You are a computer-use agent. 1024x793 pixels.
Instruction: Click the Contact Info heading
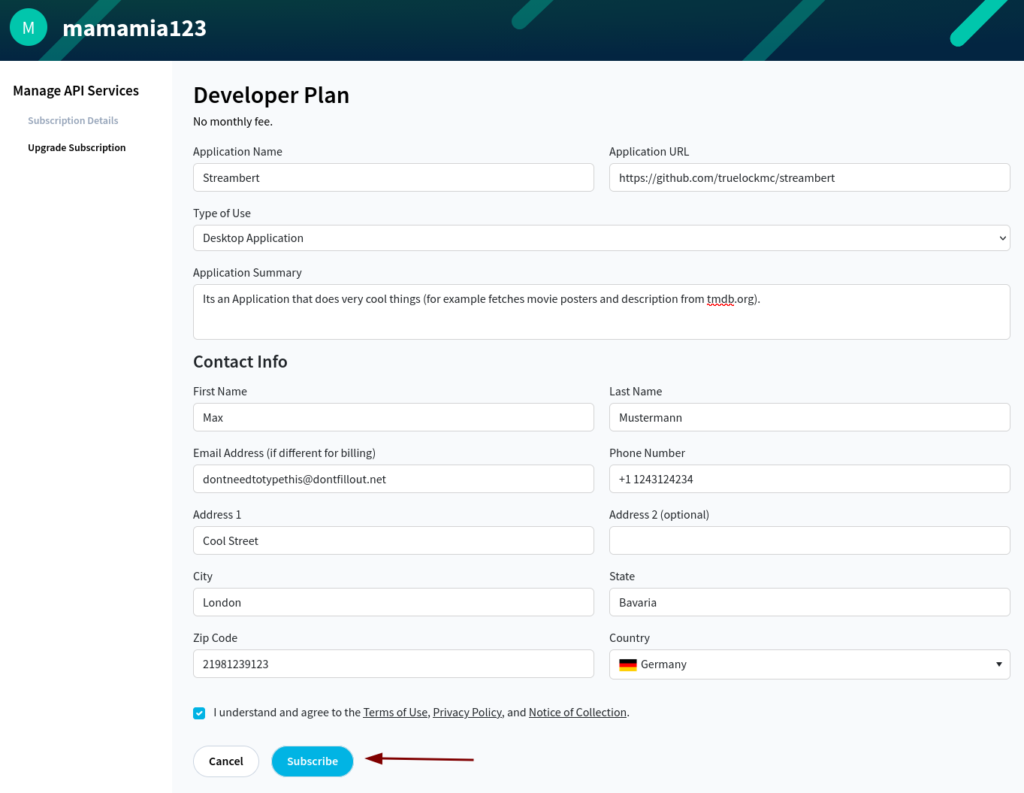point(240,361)
